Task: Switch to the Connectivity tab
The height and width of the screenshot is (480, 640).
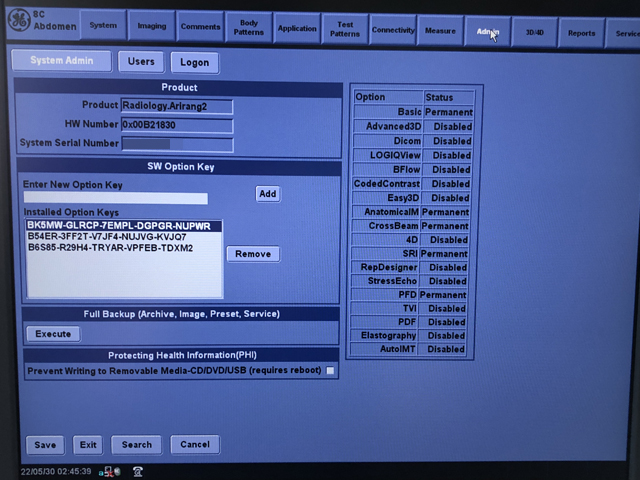Action: click(393, 30)
